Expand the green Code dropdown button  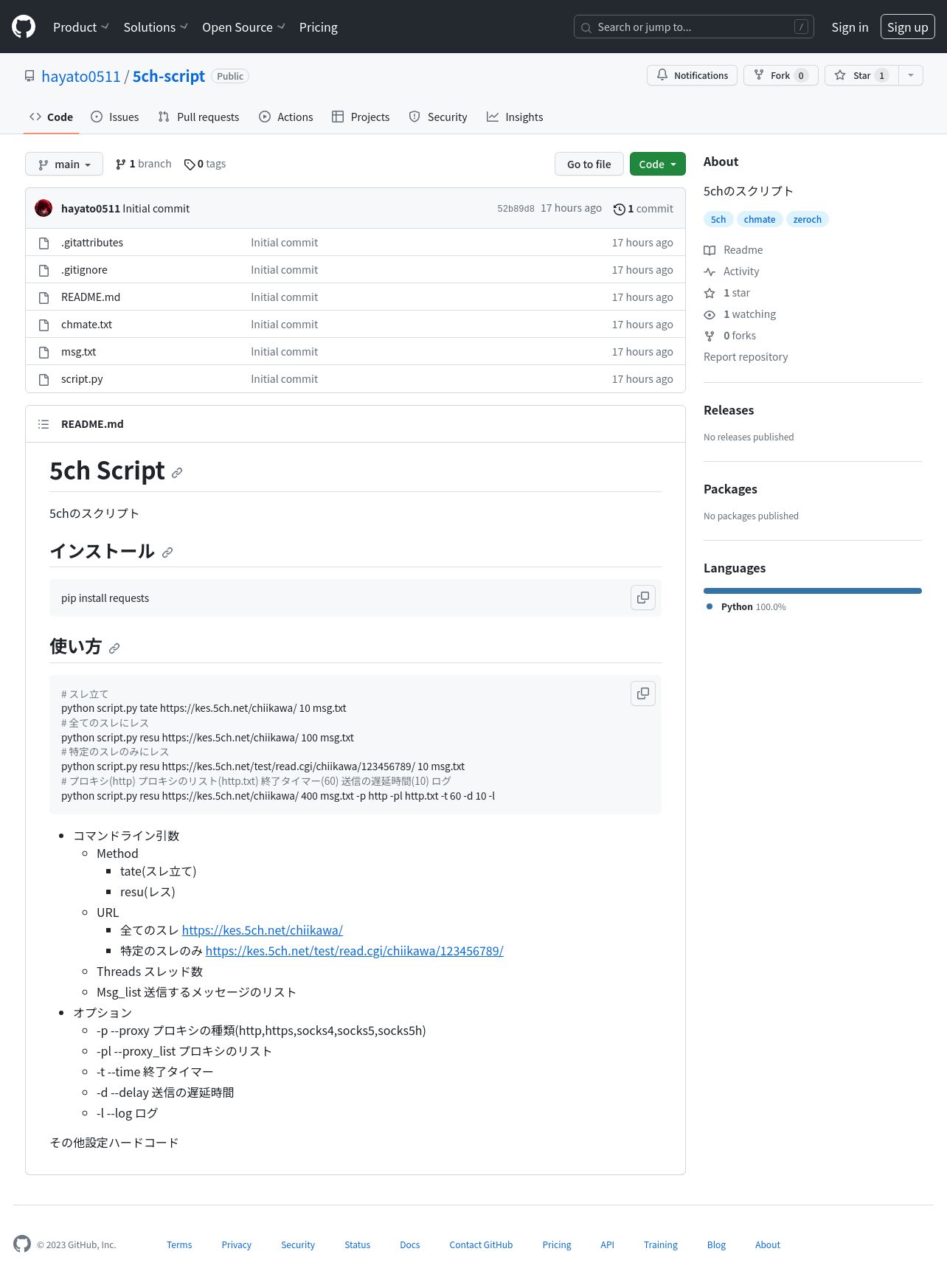(658, 164)
